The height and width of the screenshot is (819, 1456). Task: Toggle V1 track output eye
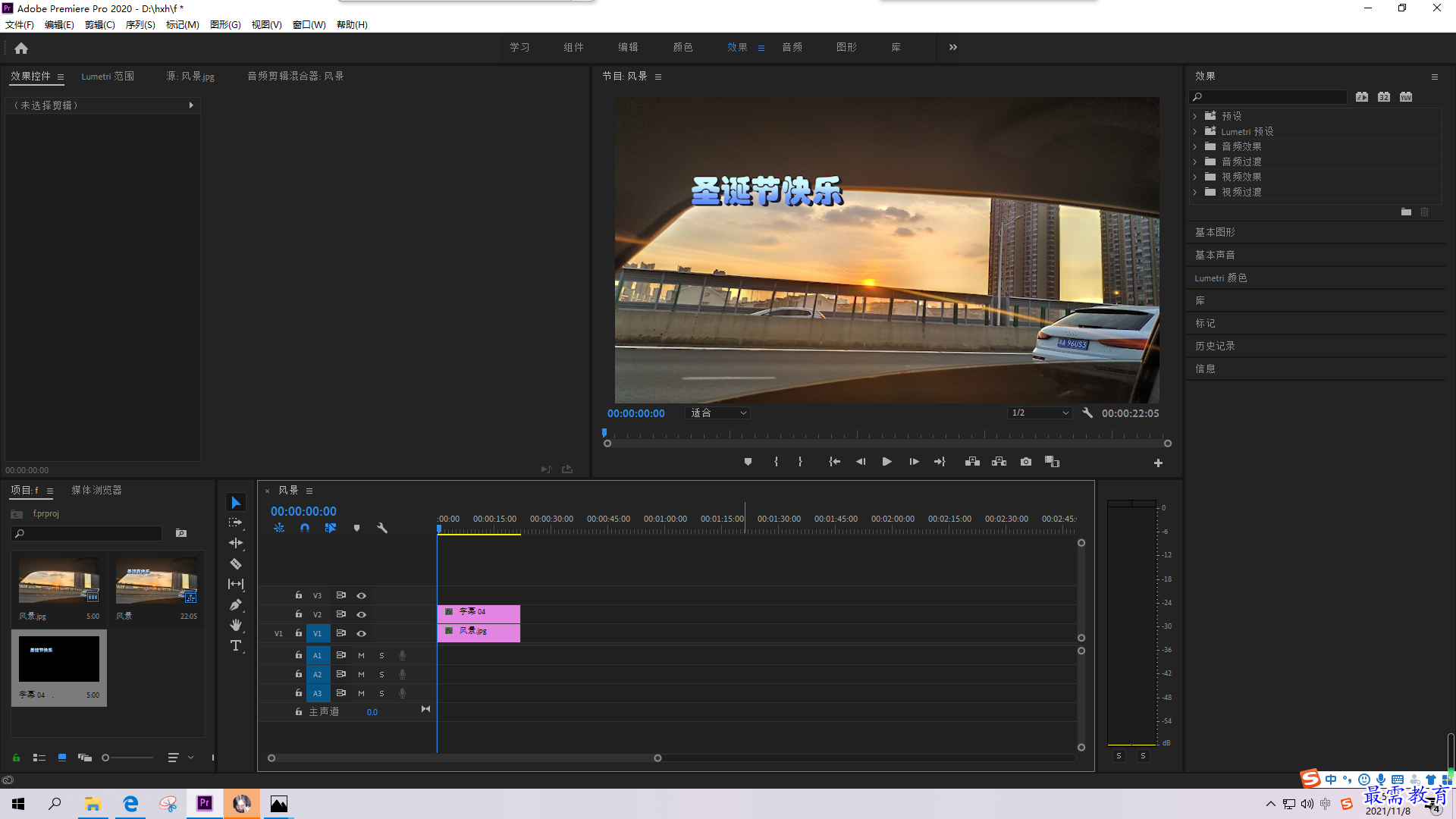click(x=362, y=633)
